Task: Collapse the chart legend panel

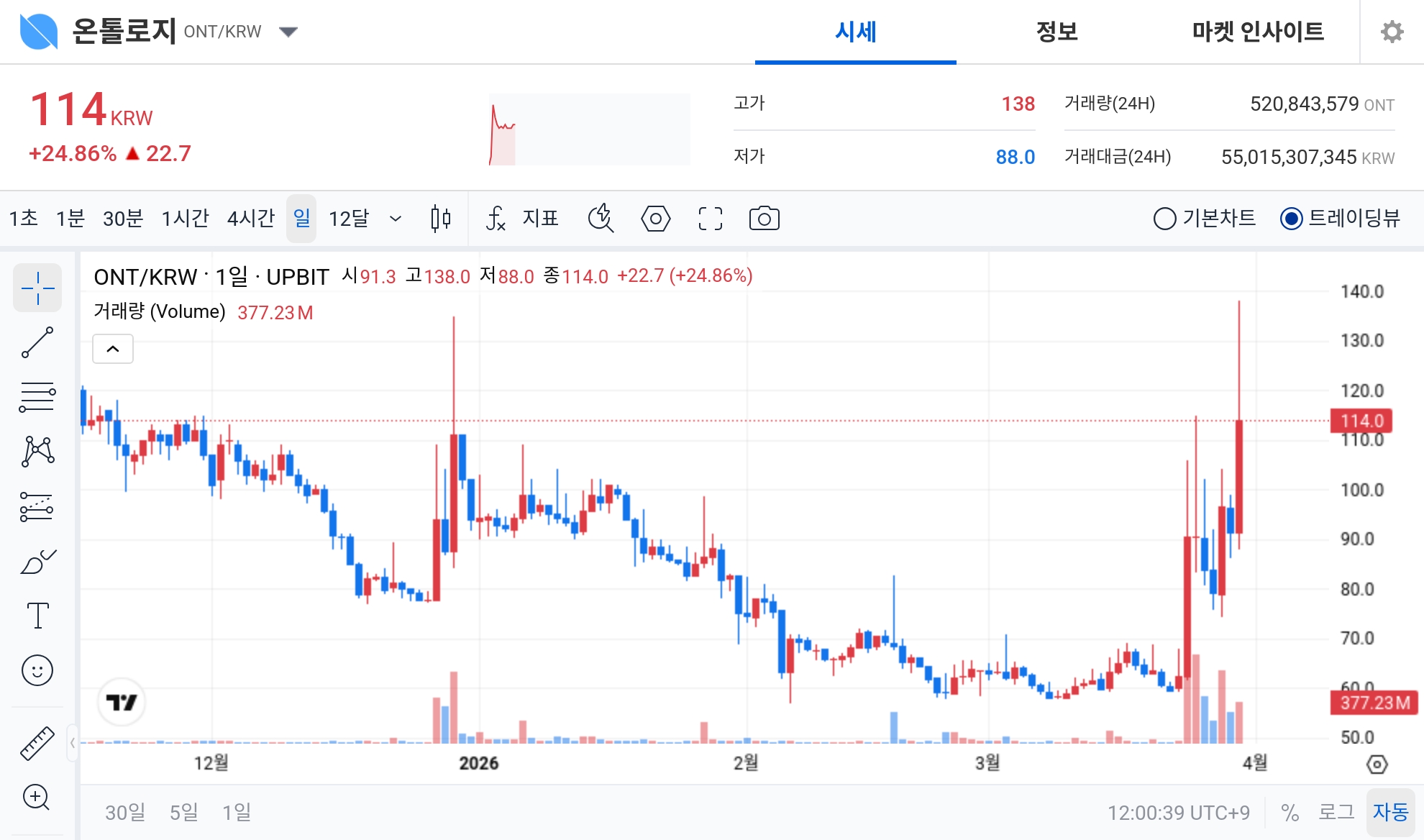Action: click(112, 349)
